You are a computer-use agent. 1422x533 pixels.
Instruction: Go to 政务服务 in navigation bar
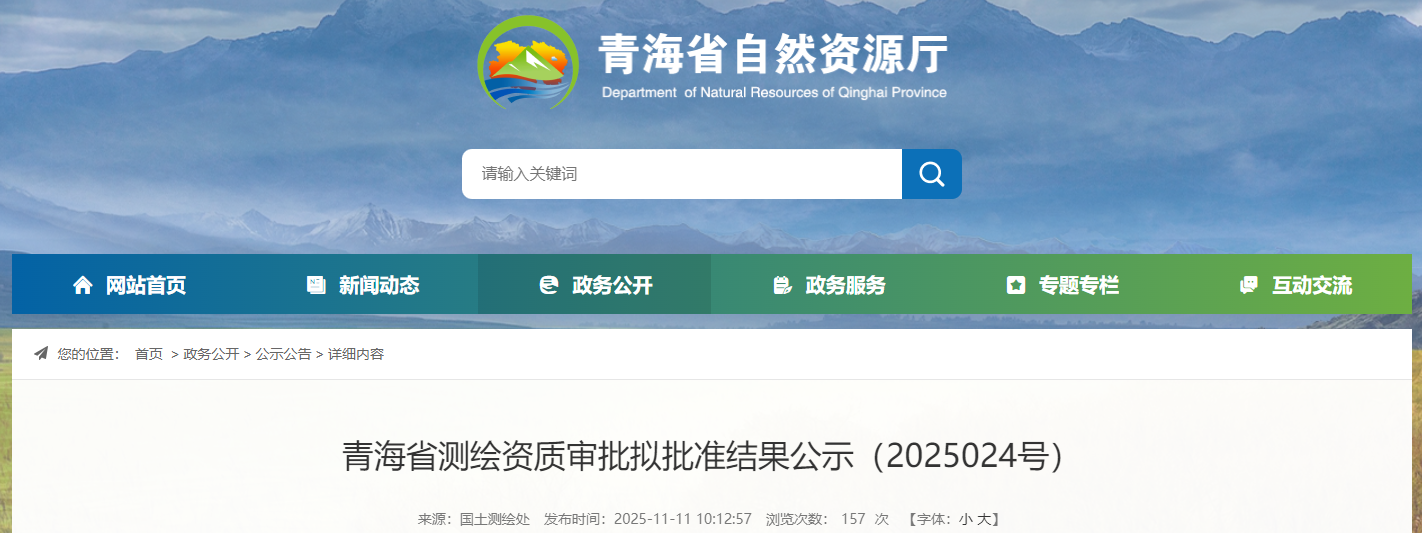pos(845,285)
